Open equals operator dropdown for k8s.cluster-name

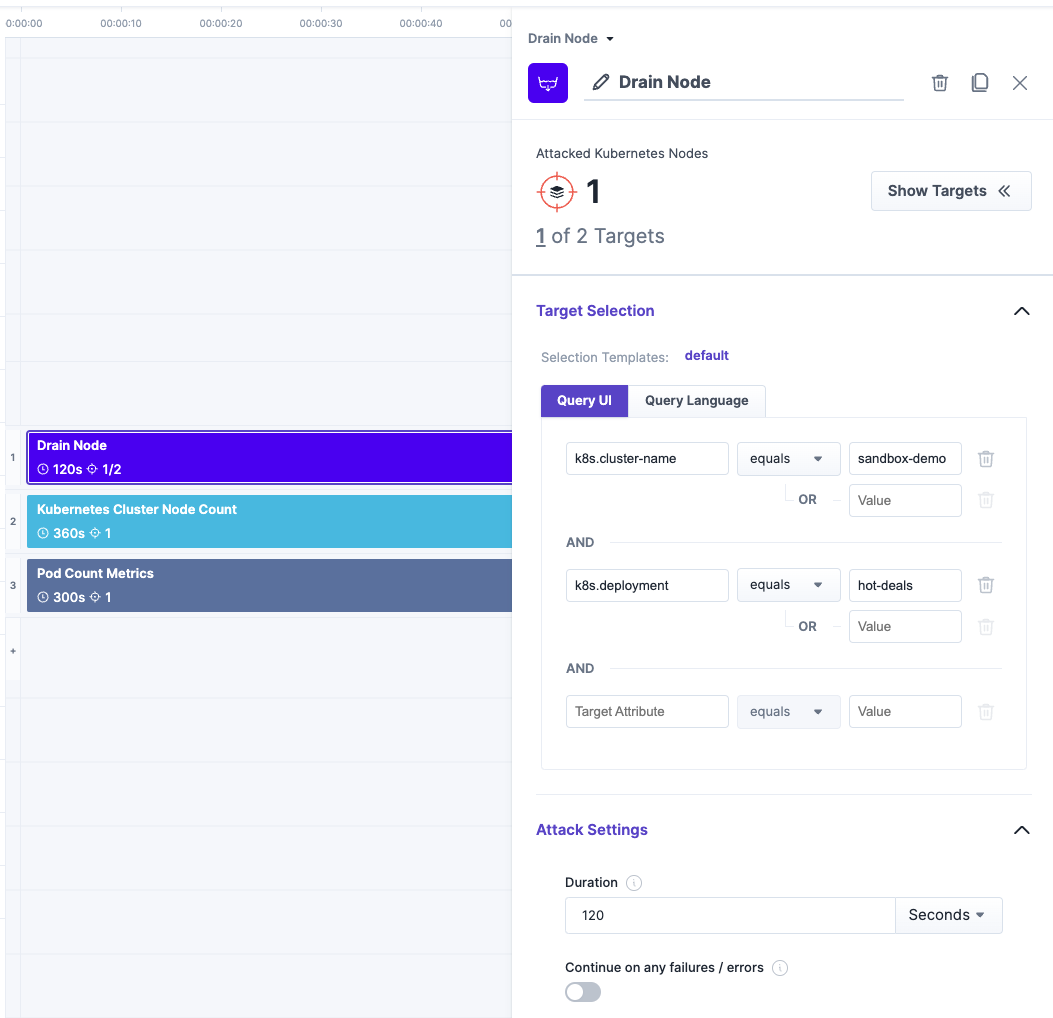(x=788, y=459)
